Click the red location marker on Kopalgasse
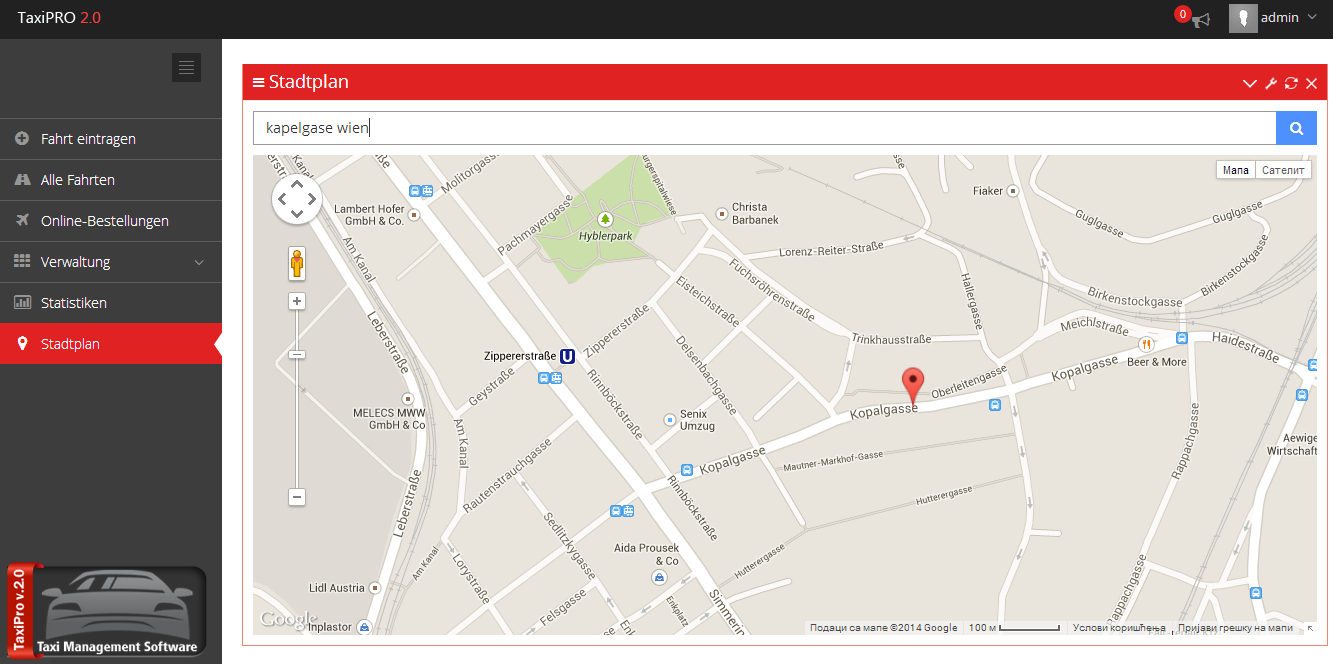The width and height of the screenshot is (1333, 664). coord(912,385)
